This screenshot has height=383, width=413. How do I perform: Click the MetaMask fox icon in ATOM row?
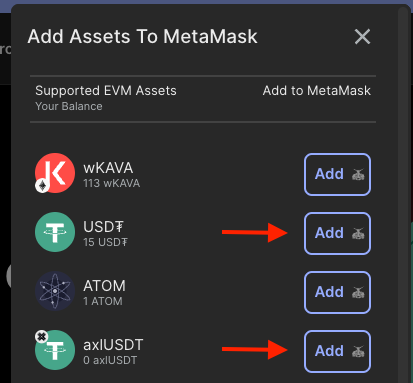pyautogui.click(x=358, y=292)
